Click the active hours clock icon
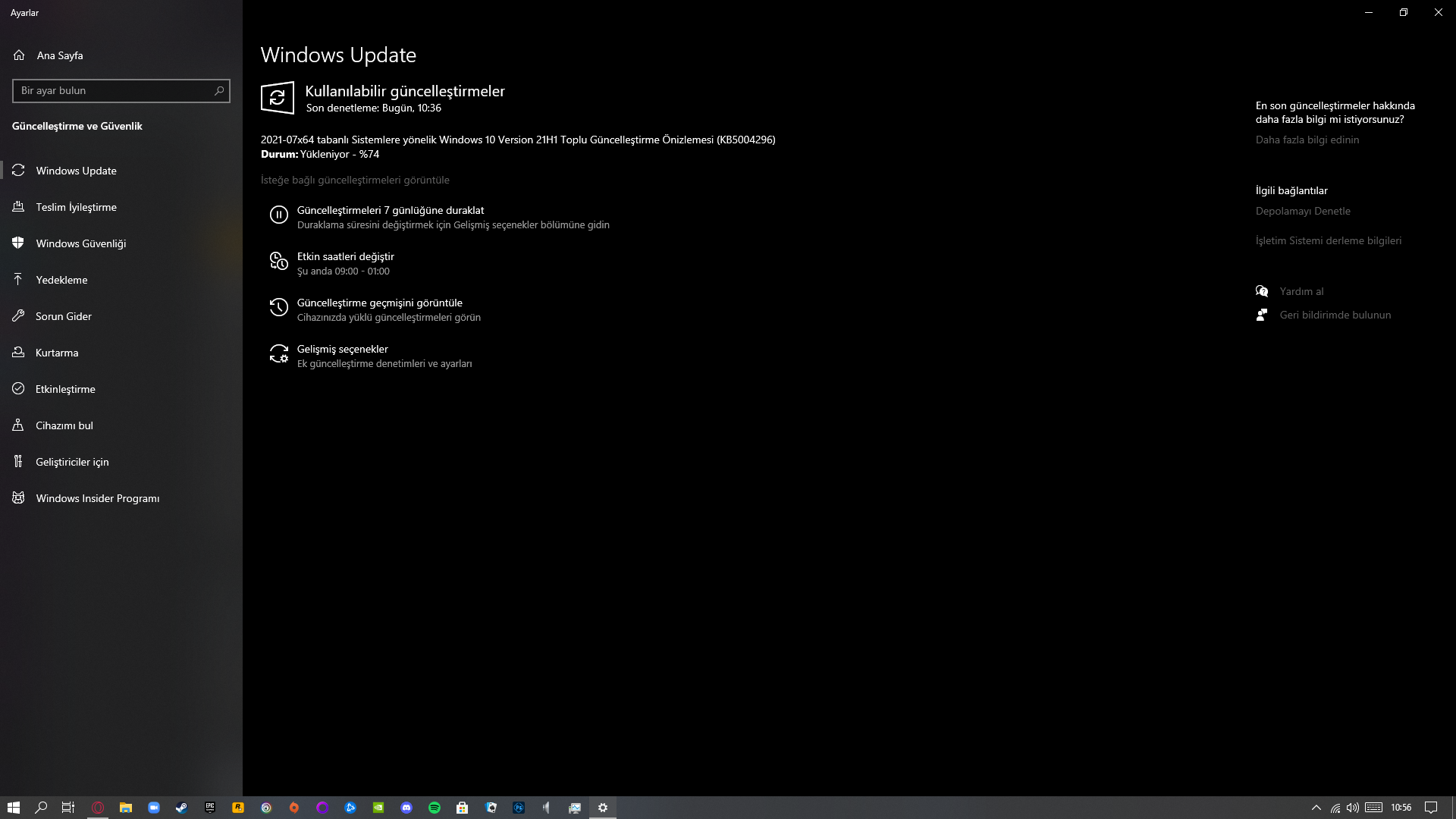The image size is (1456, 819). 278,262
